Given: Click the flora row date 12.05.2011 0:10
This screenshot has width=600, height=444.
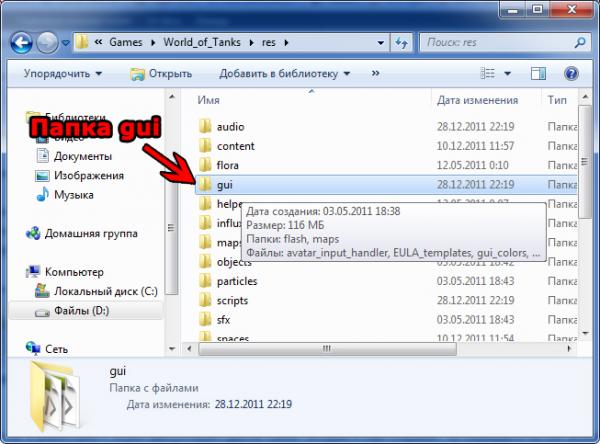Looking at the screenshot, I should coord(473,165).
